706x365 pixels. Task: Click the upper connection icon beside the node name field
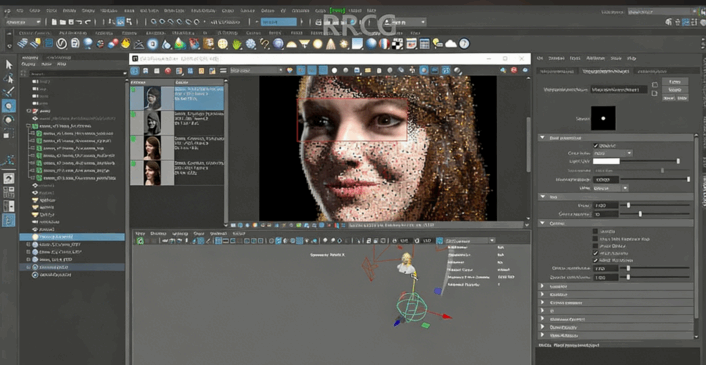655,85
